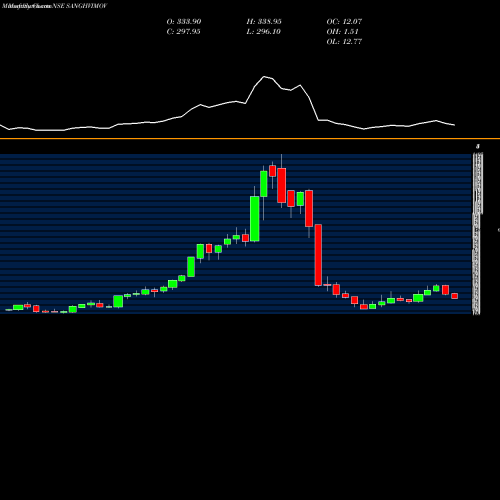Select the OH: 1.51 reading

tap(342, 31)
